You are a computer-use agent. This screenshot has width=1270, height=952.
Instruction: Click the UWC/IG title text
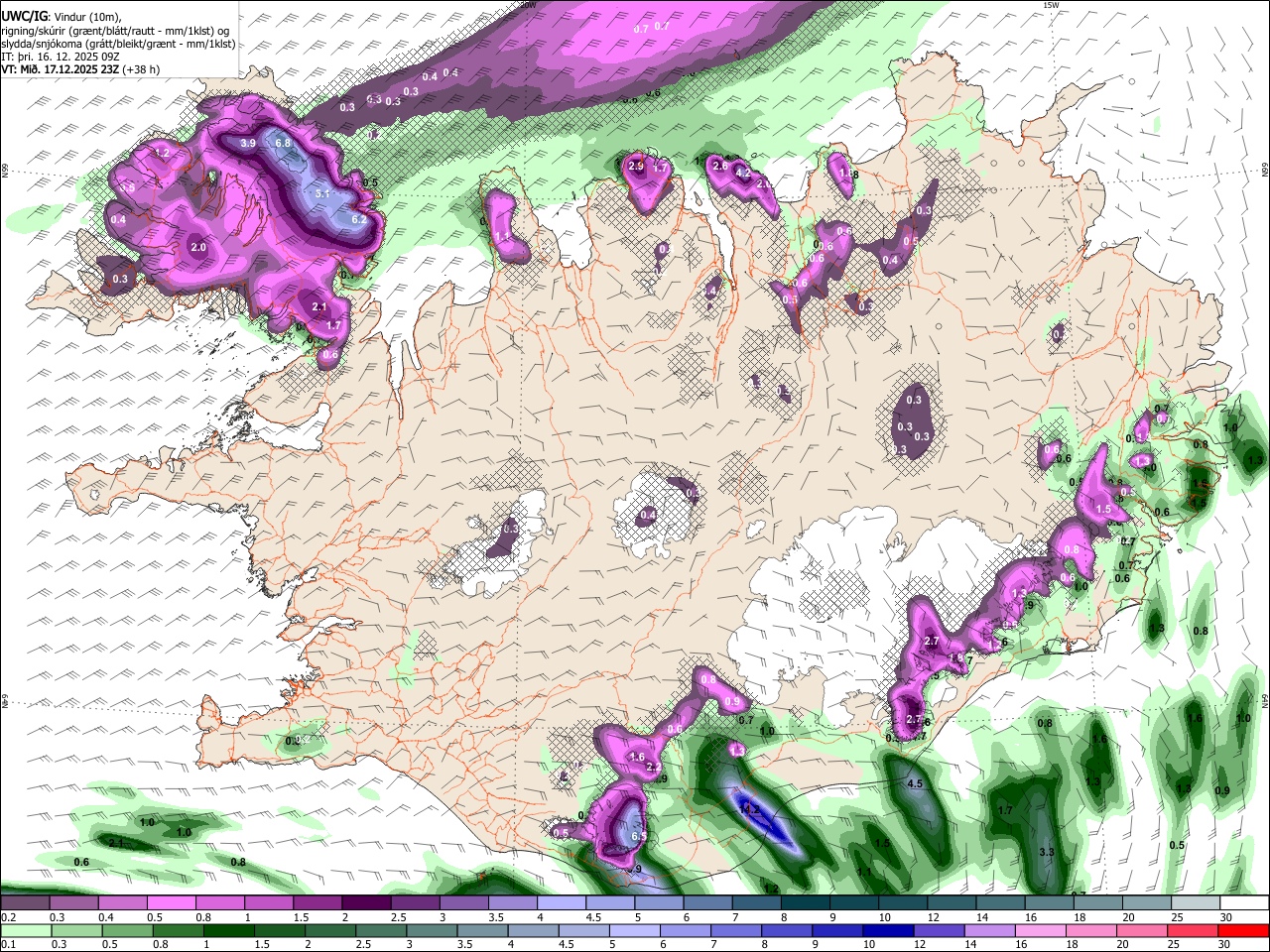tap(24, 16)
